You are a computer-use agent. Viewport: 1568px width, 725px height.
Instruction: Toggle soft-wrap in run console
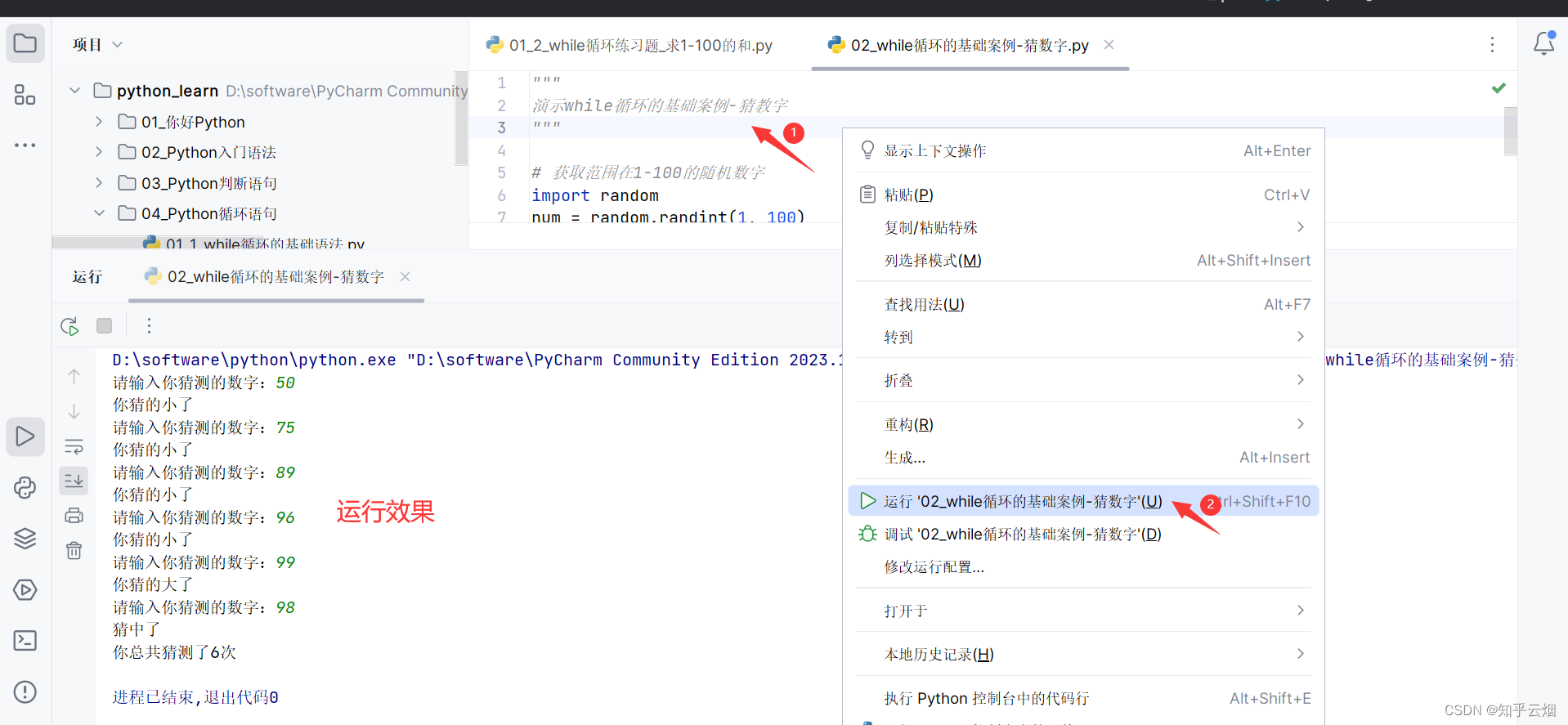[x=74, y=446]
